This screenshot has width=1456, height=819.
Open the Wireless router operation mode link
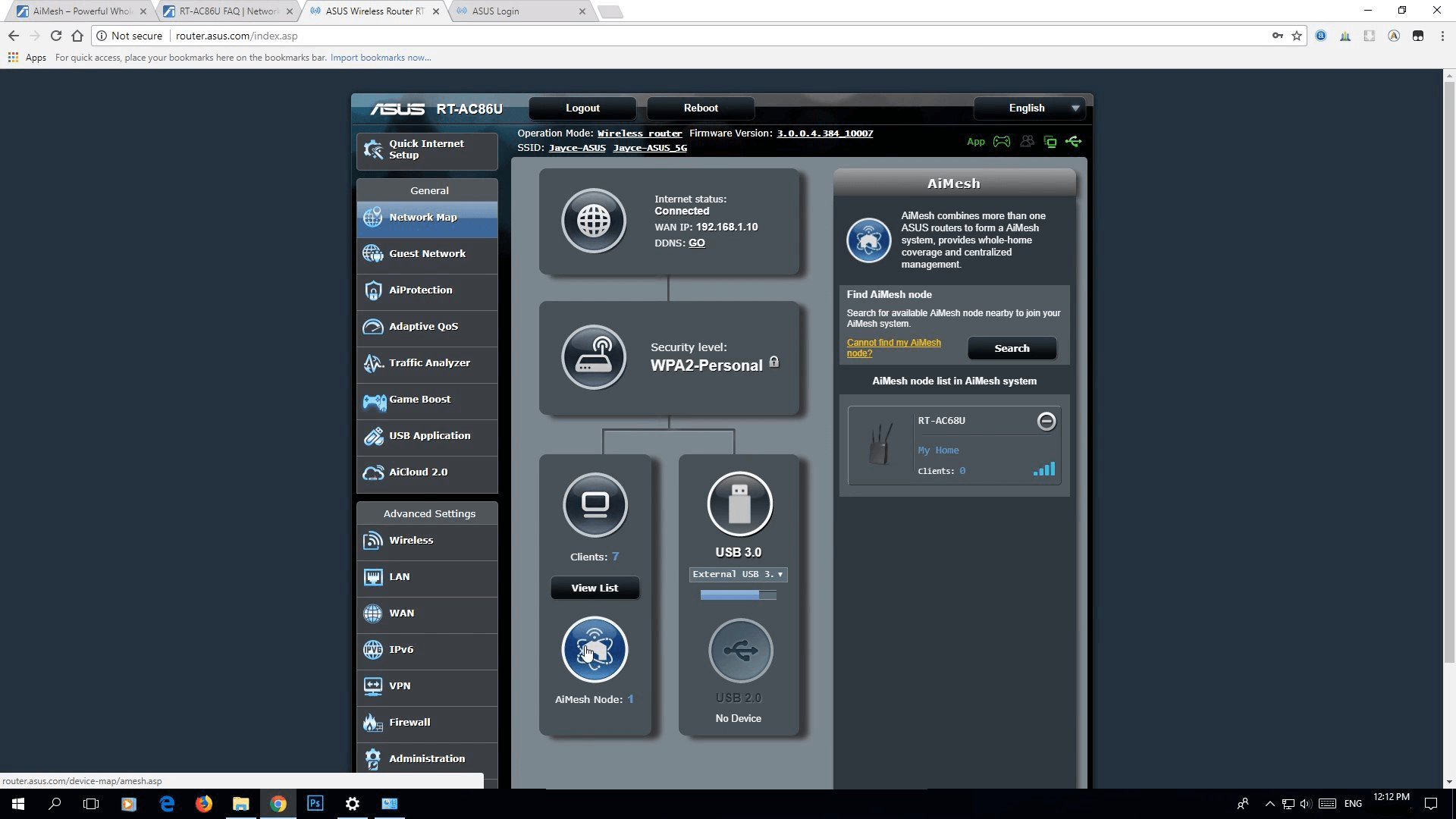point(639,133)
